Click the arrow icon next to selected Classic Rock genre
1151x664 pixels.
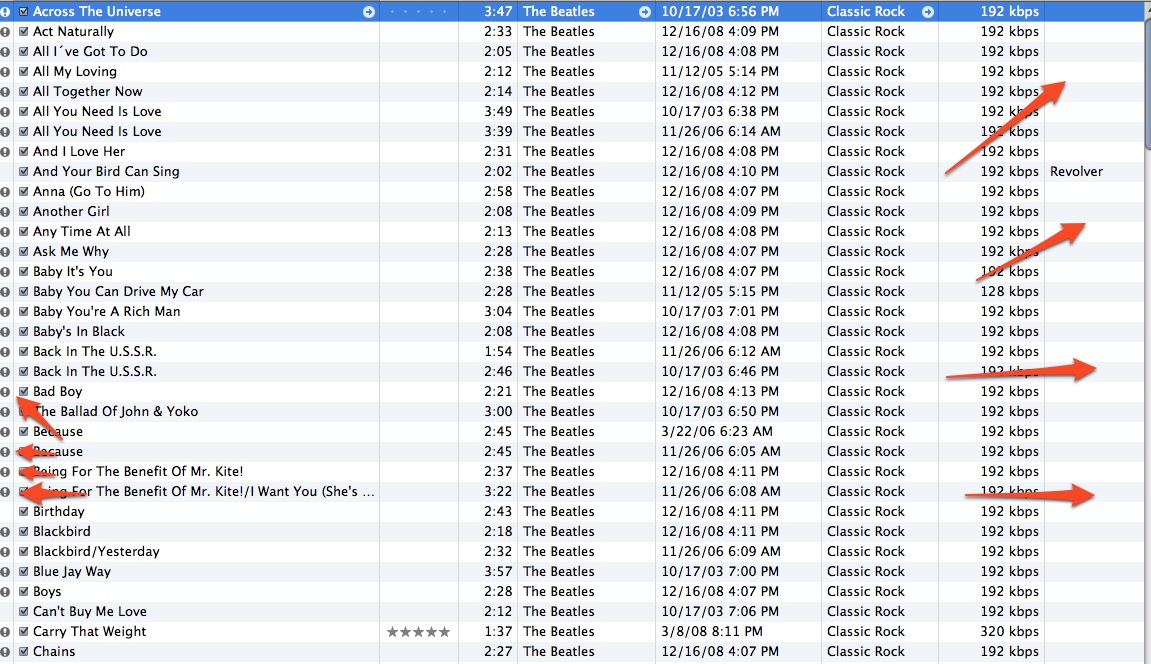(x=928, y=12)
